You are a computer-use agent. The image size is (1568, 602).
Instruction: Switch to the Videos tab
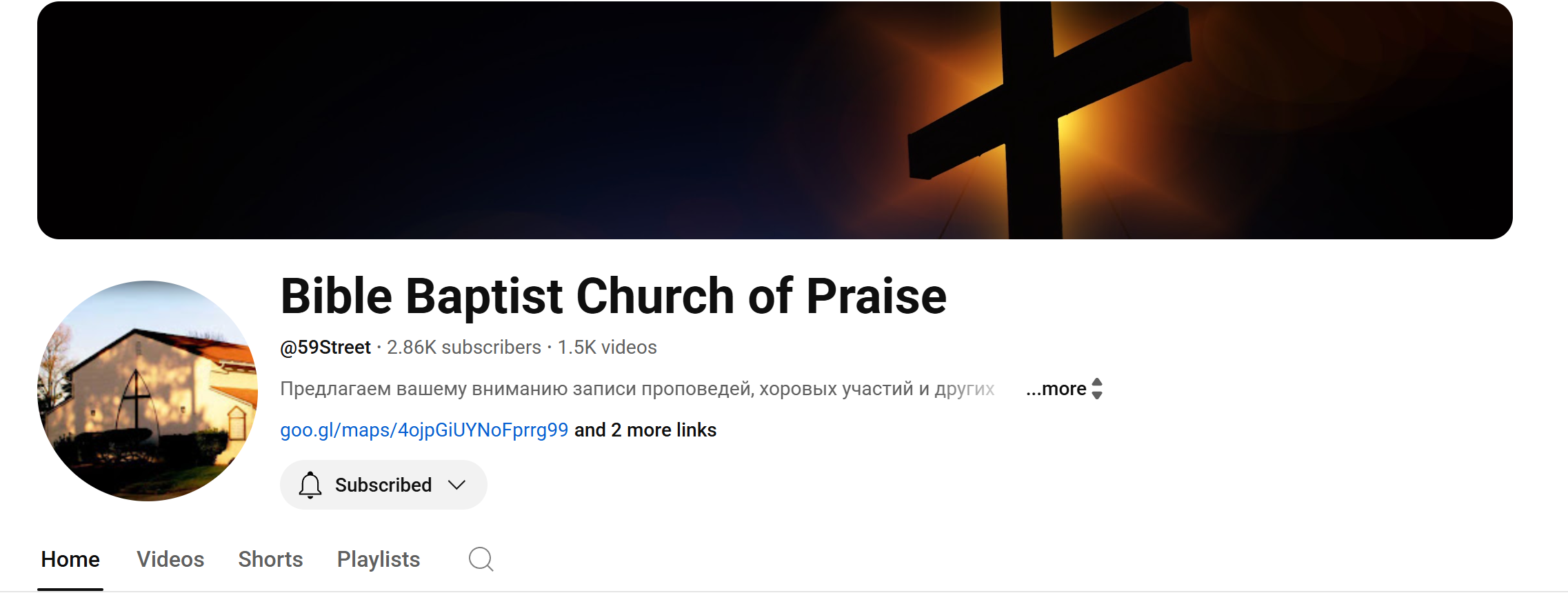(x=170, y=559)
